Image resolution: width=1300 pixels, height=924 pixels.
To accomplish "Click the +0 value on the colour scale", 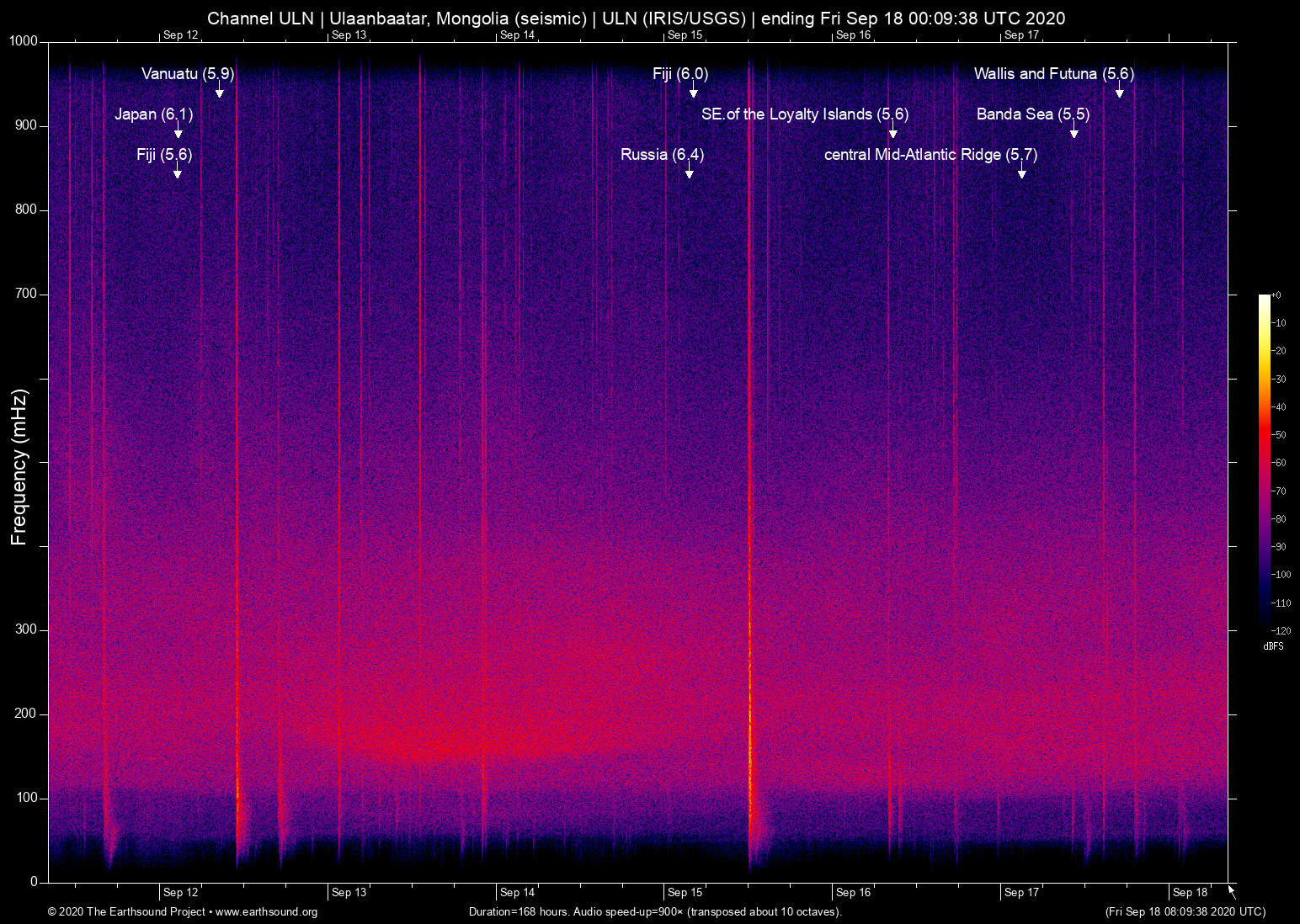I will coord(1276,295).
